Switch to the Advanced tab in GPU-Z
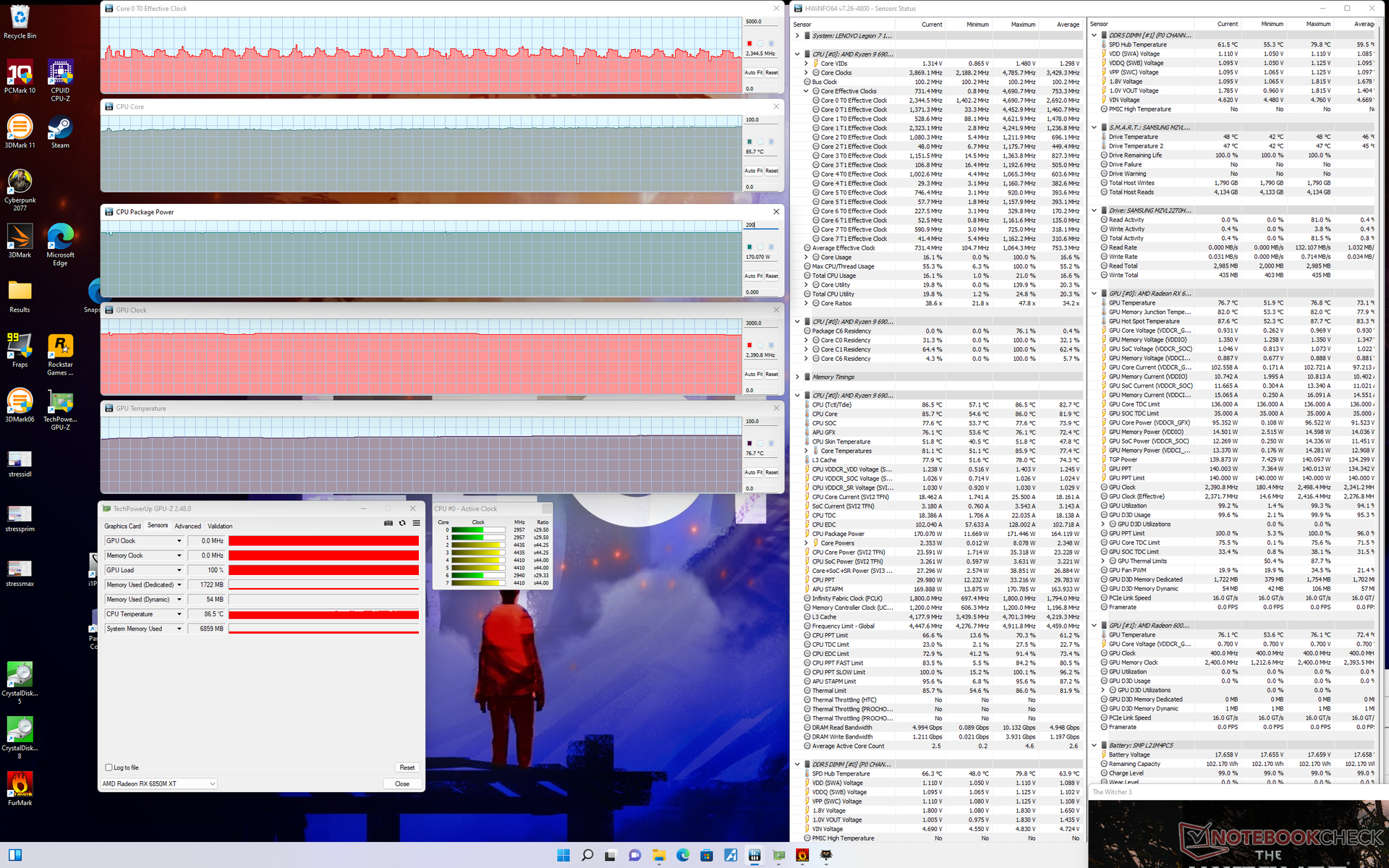 (x=187, y=526)
